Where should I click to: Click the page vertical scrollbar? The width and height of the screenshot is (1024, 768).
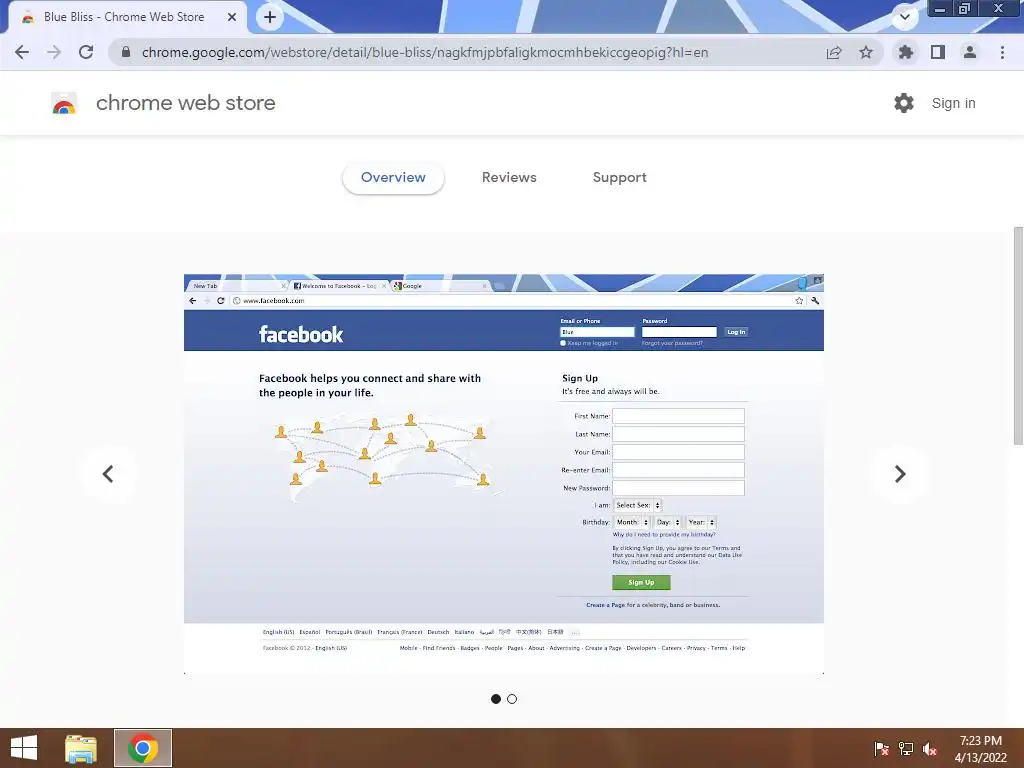click(x=1018, y=336)
